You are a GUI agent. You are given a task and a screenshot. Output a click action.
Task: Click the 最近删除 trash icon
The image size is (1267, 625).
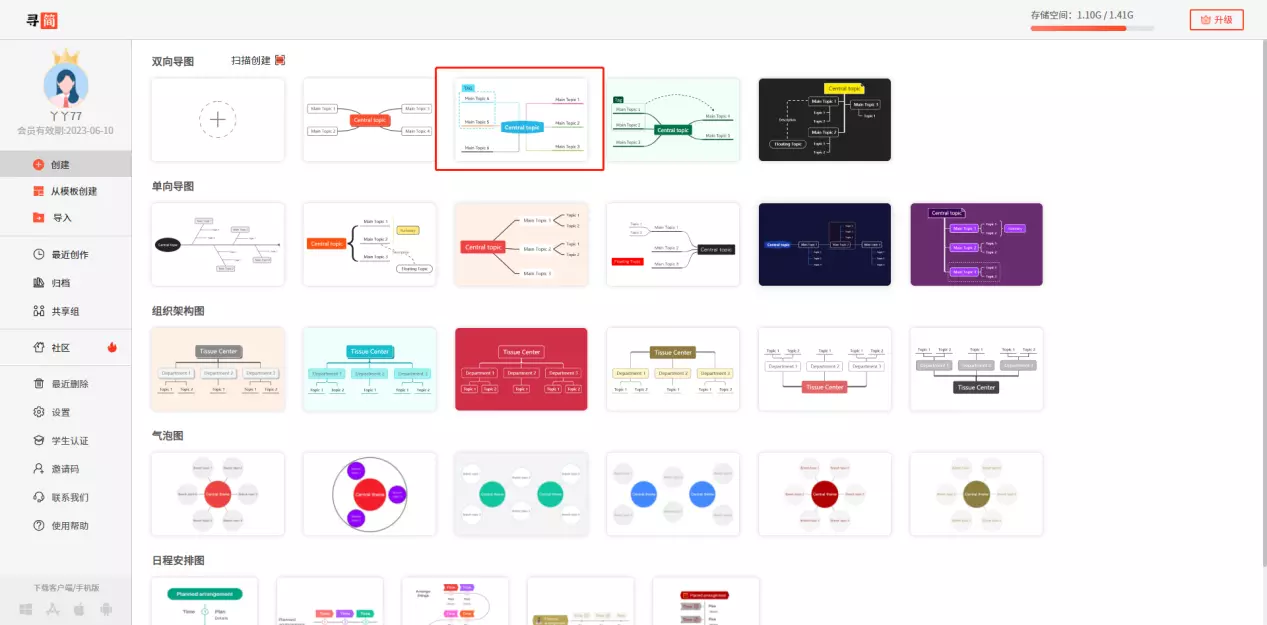[39, 384]
